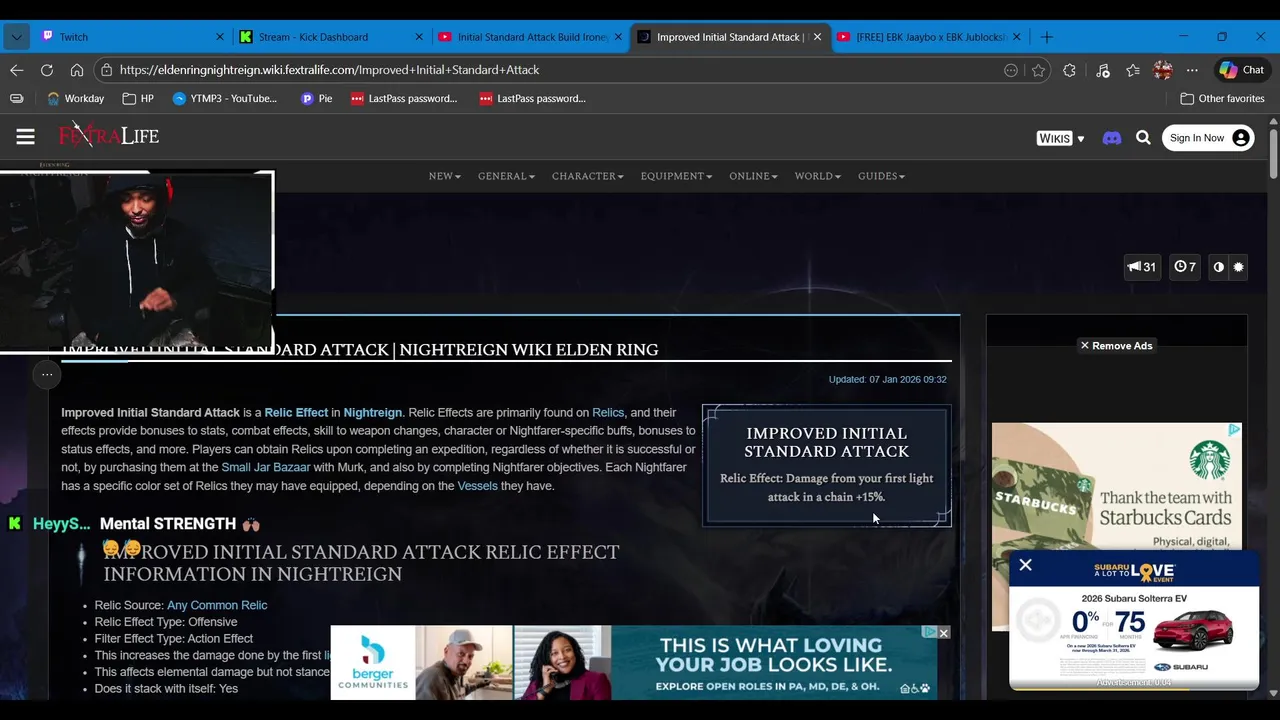Viewport: 1280px width, 720px height.
Task: Open the Vessels link
Action: [x=477, y=486]
